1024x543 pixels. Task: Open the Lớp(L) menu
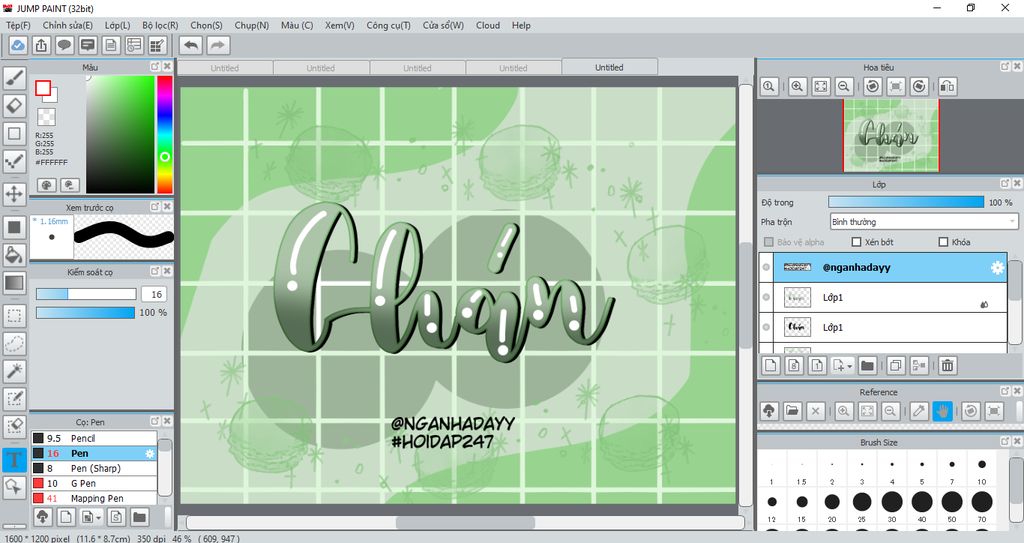[118, 25]
